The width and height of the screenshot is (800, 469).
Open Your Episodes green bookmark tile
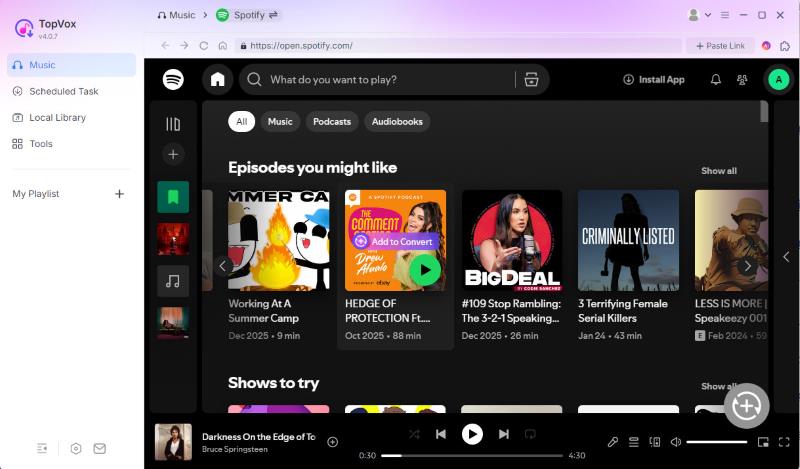coord(173,197)
